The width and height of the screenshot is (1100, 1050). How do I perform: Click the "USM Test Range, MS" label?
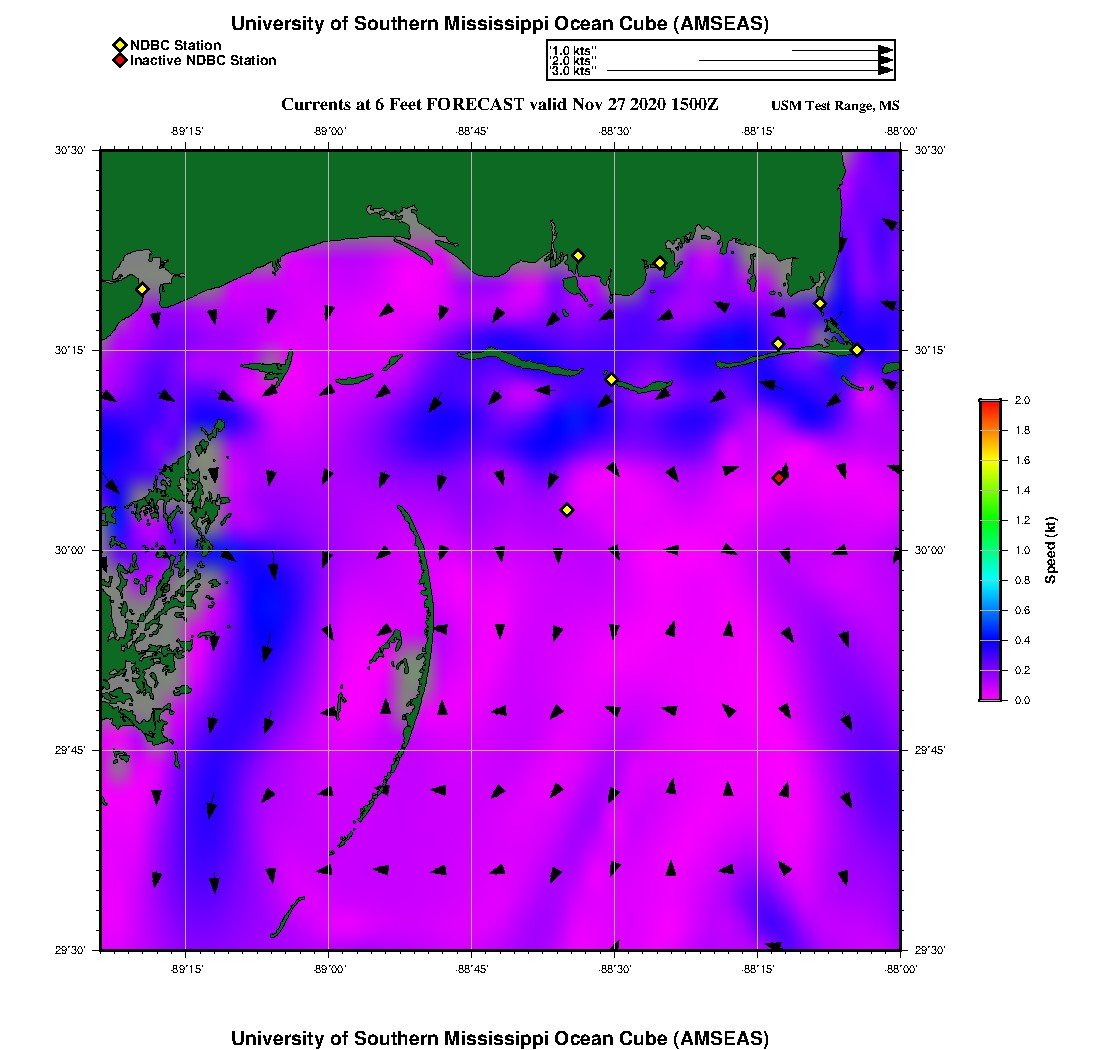pyautogui.click(x=836, y=106)
